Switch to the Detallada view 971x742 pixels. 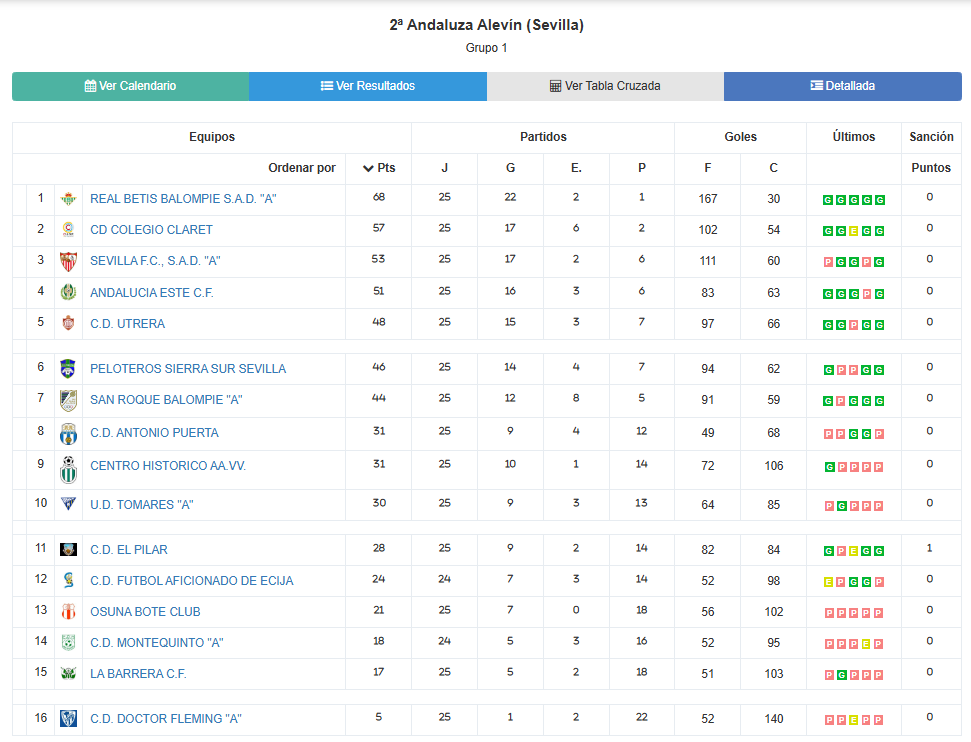point(843,86)
